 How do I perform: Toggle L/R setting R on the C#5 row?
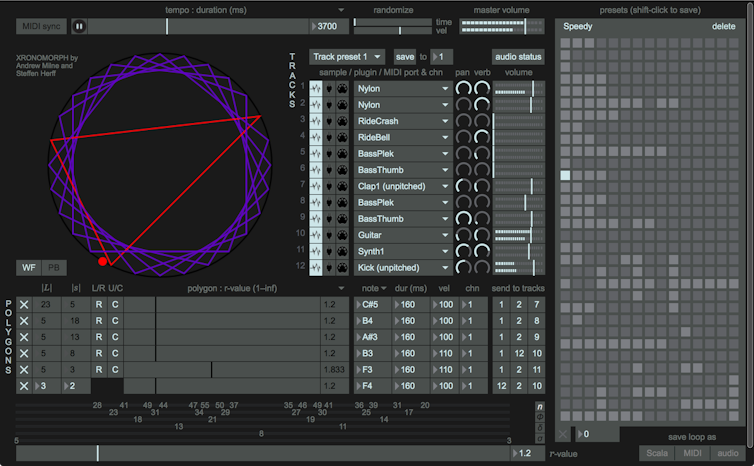coord(99,304)
